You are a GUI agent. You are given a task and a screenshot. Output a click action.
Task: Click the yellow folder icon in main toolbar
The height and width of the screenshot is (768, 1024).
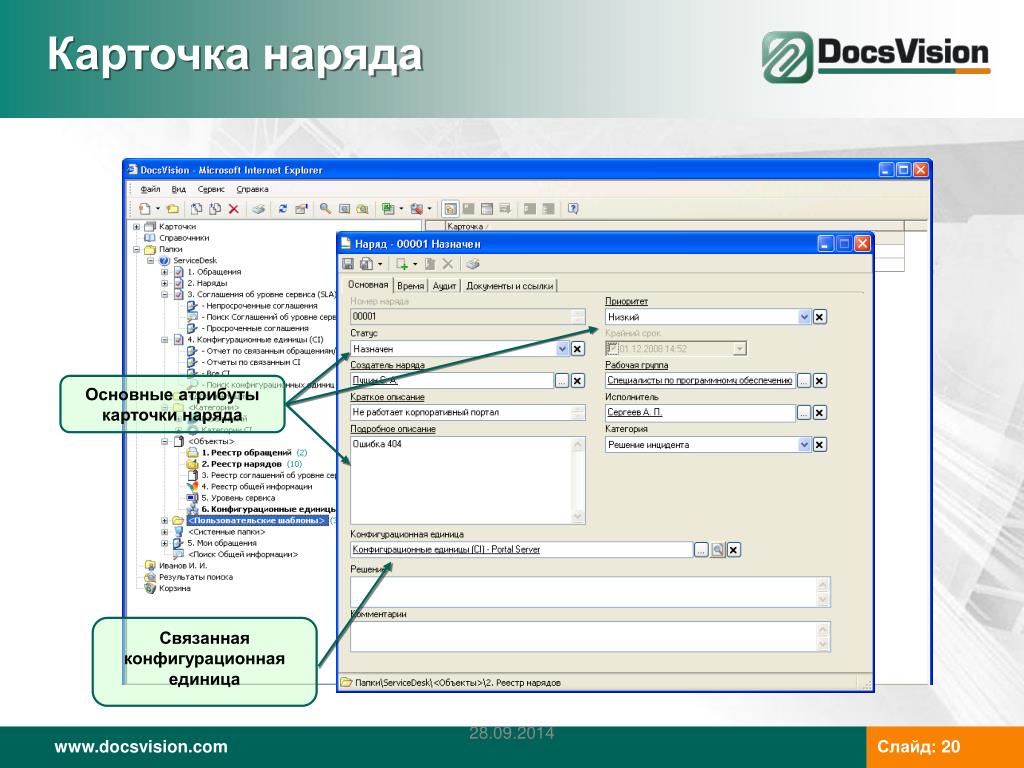coord(172,209)
